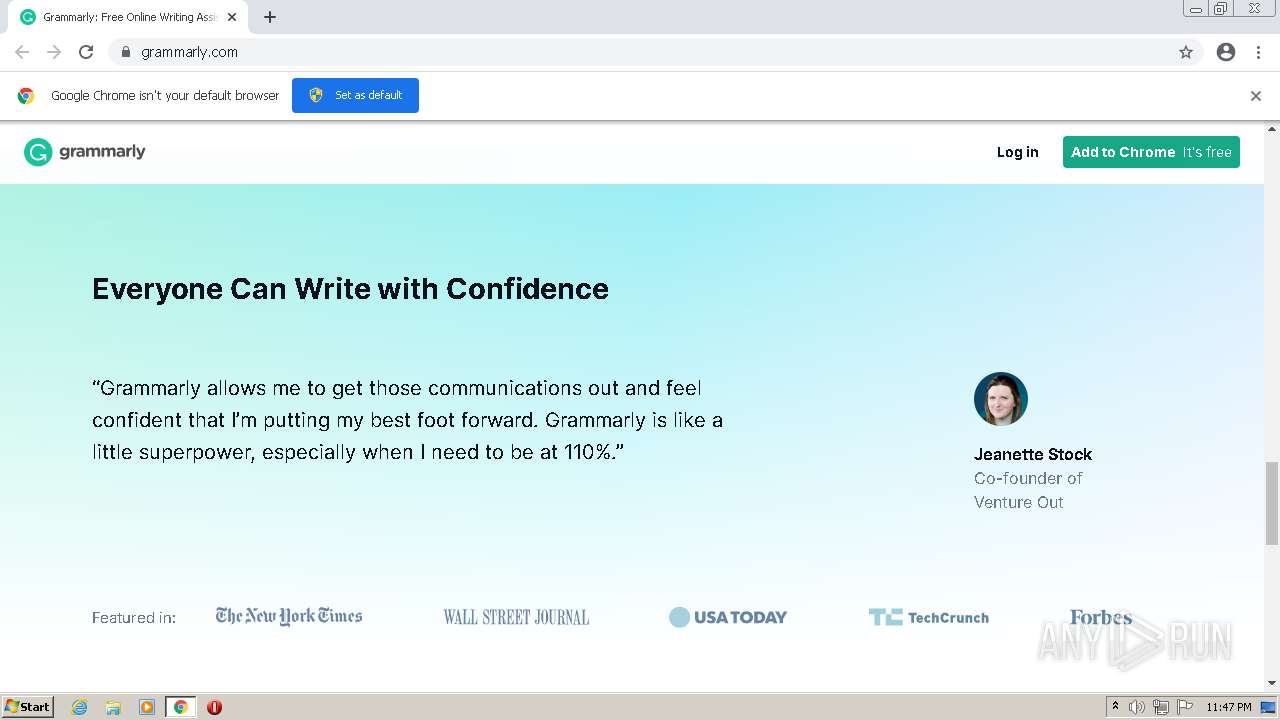Click the Chrome icon in the taskbar

(x=181, y=707)
